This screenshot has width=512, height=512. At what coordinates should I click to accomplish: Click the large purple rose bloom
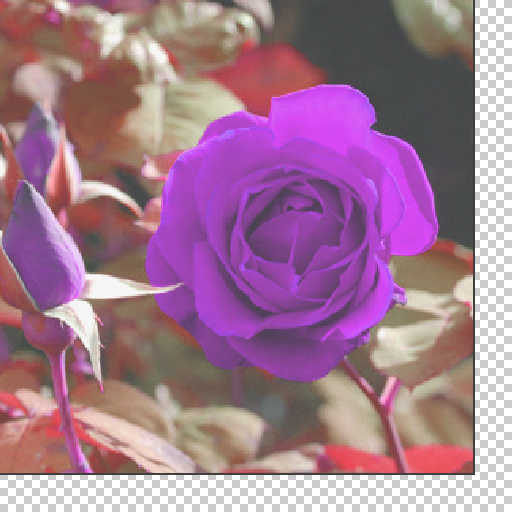pyautogui.click(x=292, y=233)
